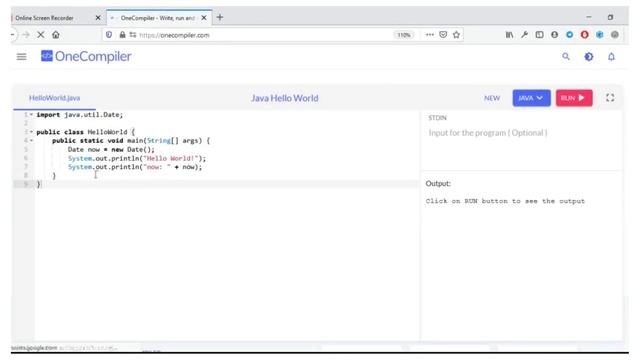Open a new browser tab

pos(220,17)
